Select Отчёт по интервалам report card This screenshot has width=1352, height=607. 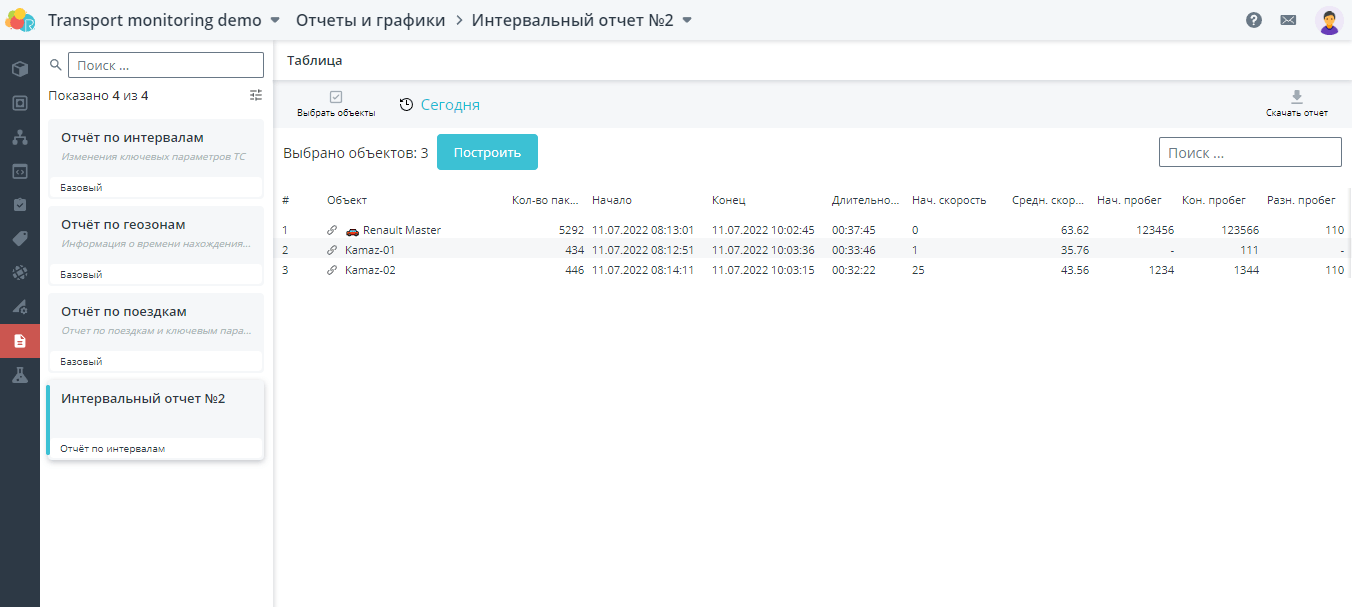click(156, 158)
